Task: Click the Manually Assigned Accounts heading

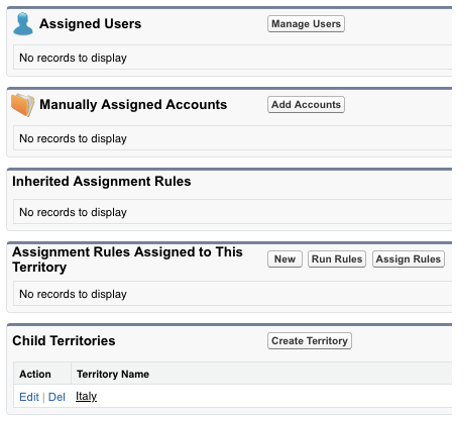Action: click(133, 105)
